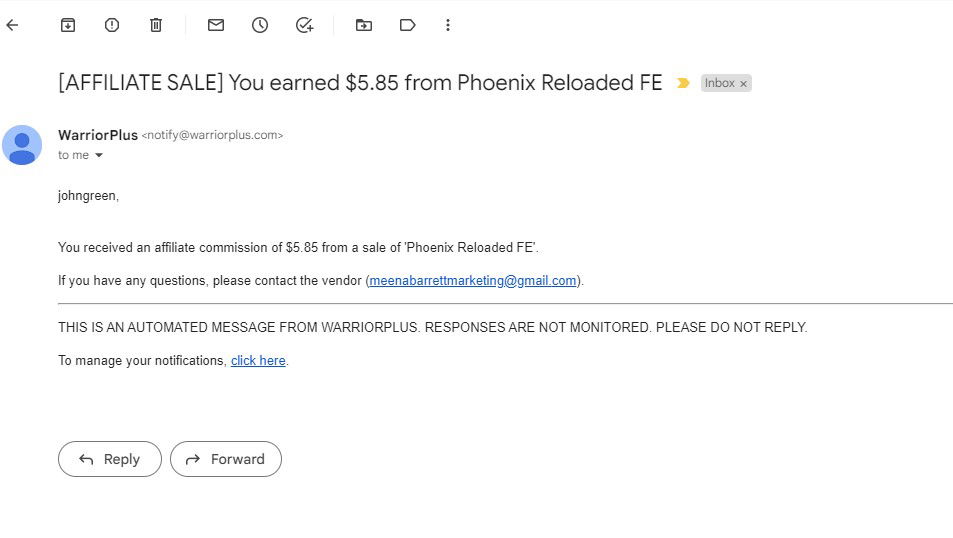Click the WarriorPlus sender name
This screenshot has width=953, height=538.
[x=98, y=135]
